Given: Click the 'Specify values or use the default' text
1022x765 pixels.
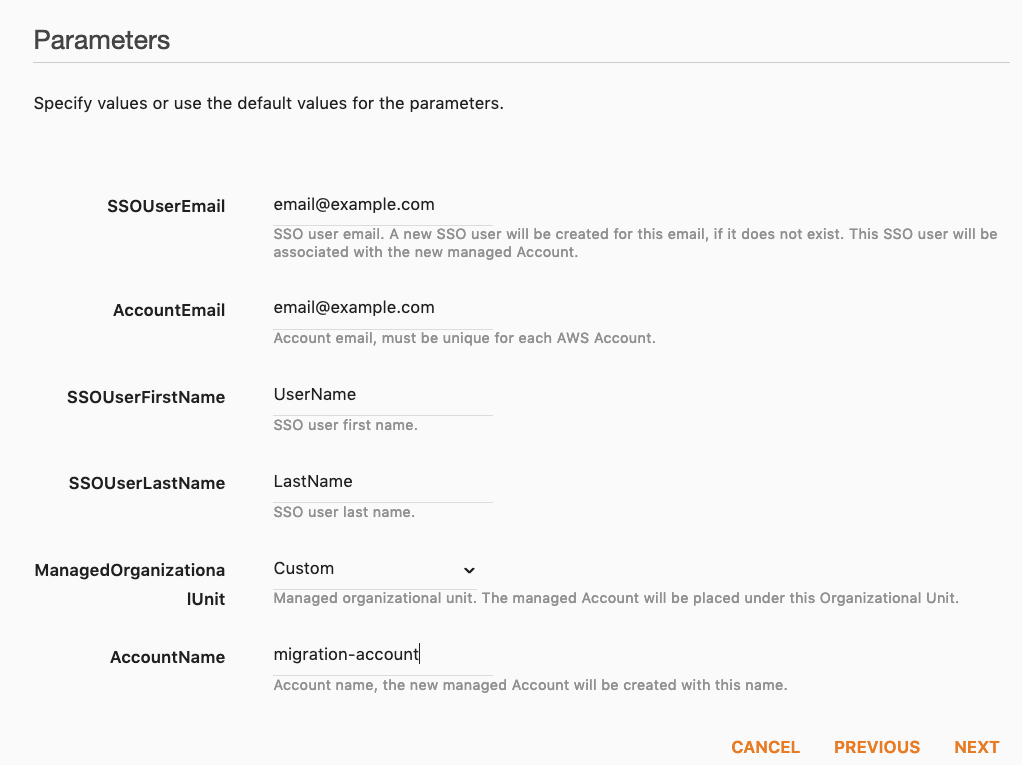Looking at the screenshot, I should (269, 104).
